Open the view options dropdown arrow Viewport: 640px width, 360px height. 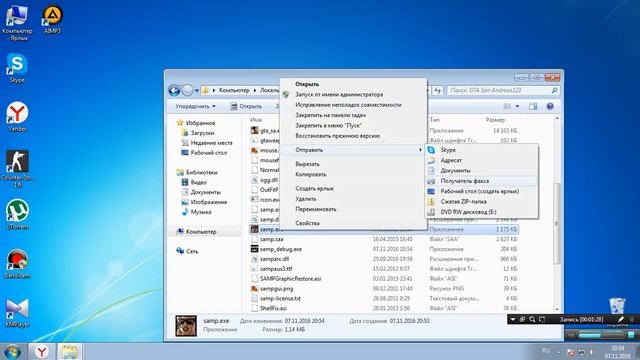tap(518, 106)
